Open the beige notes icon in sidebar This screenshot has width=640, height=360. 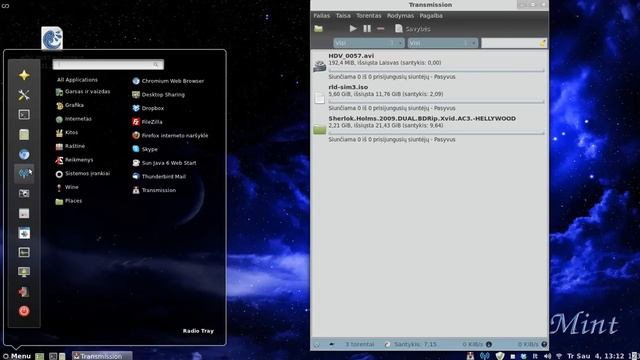(24, 134)
